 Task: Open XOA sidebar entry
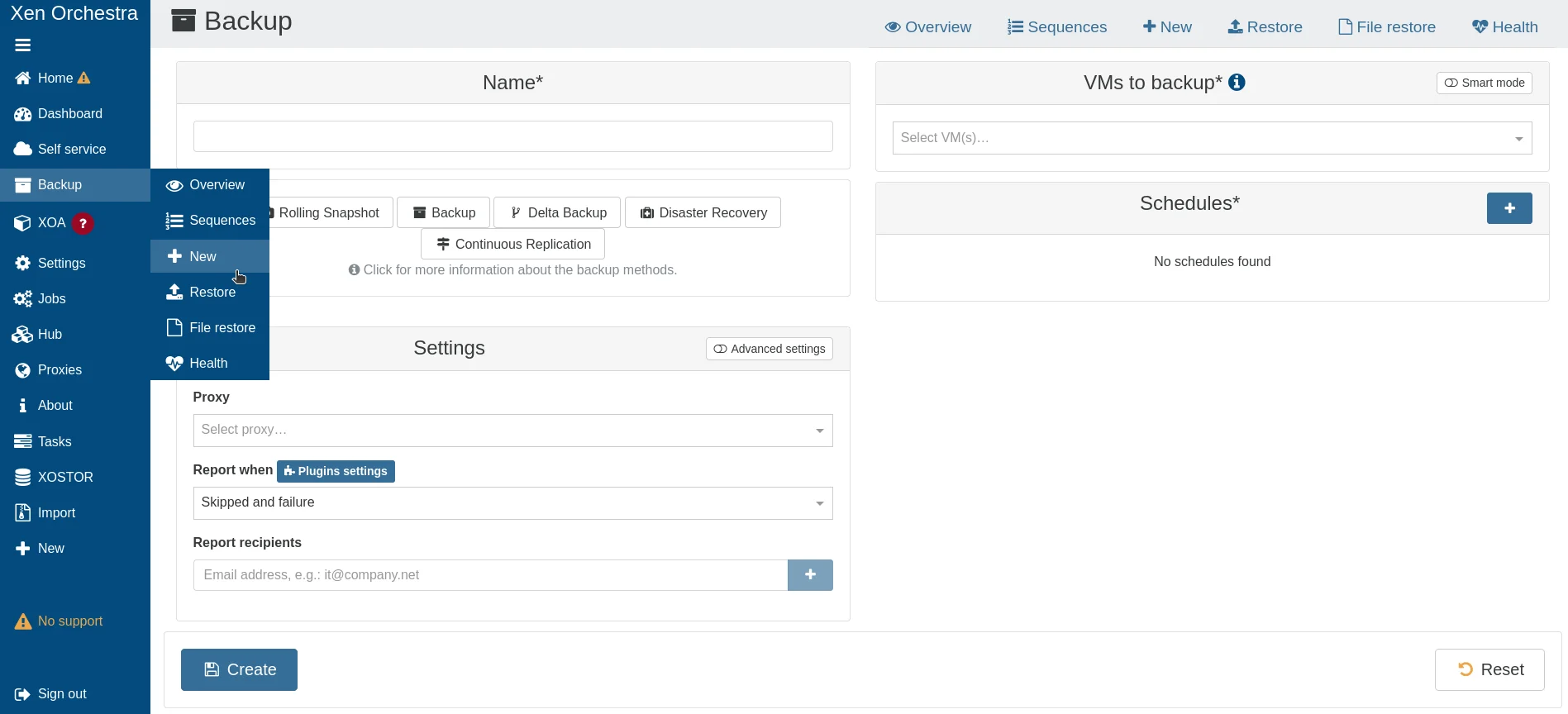coord(40,223)
